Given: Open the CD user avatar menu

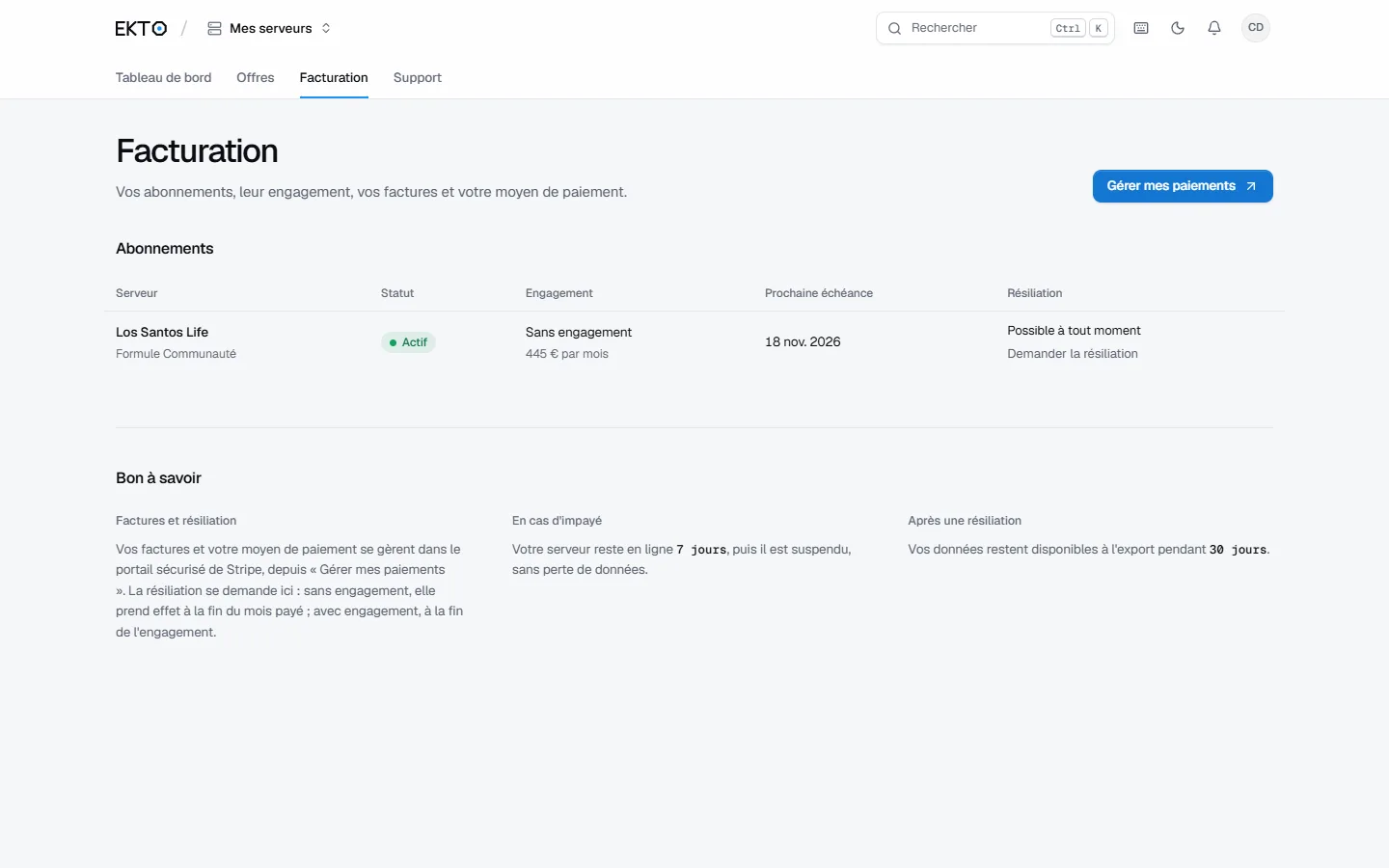Looking at the screenshot, I should pyautogui.click(x=1255, y=28).
